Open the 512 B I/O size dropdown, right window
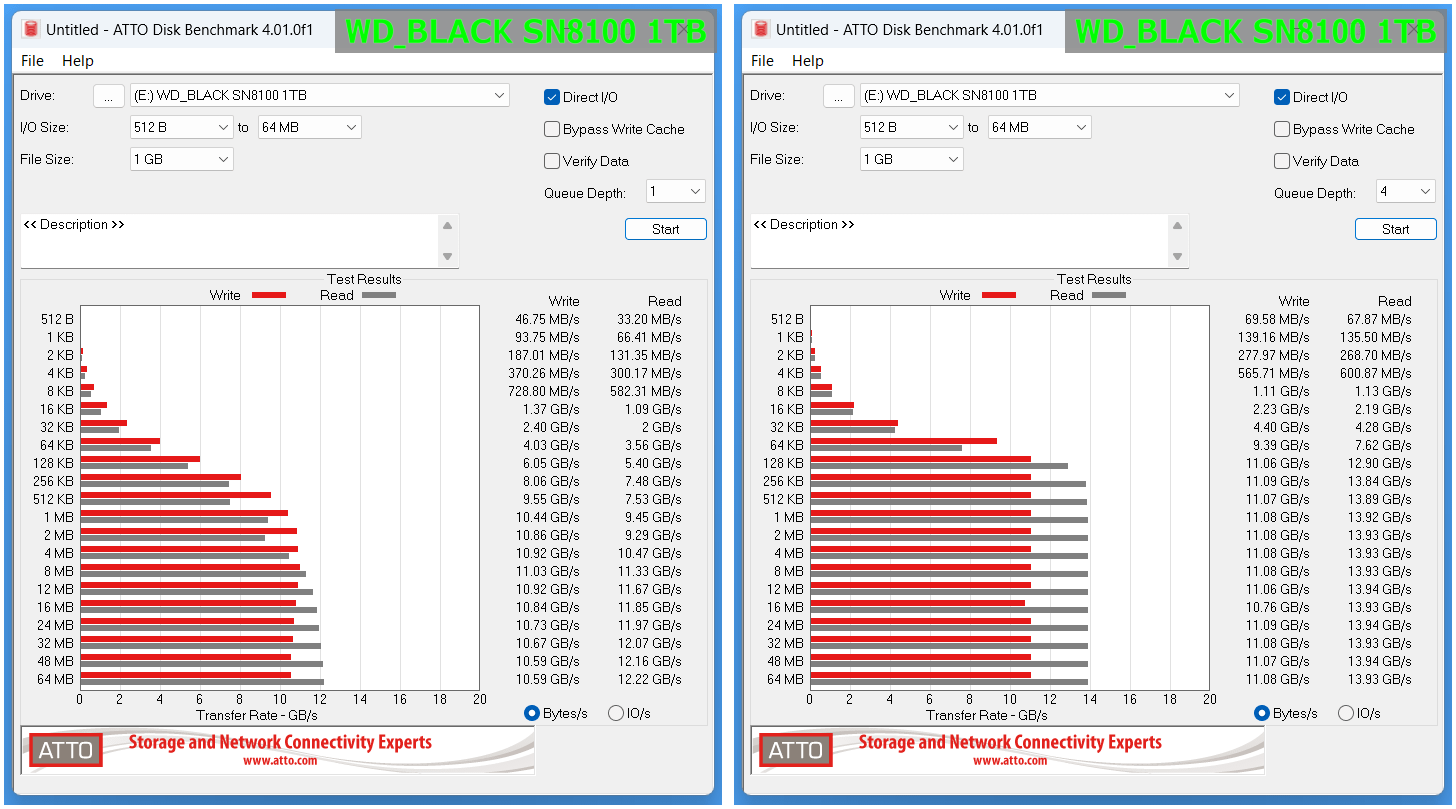 (912, 128)
